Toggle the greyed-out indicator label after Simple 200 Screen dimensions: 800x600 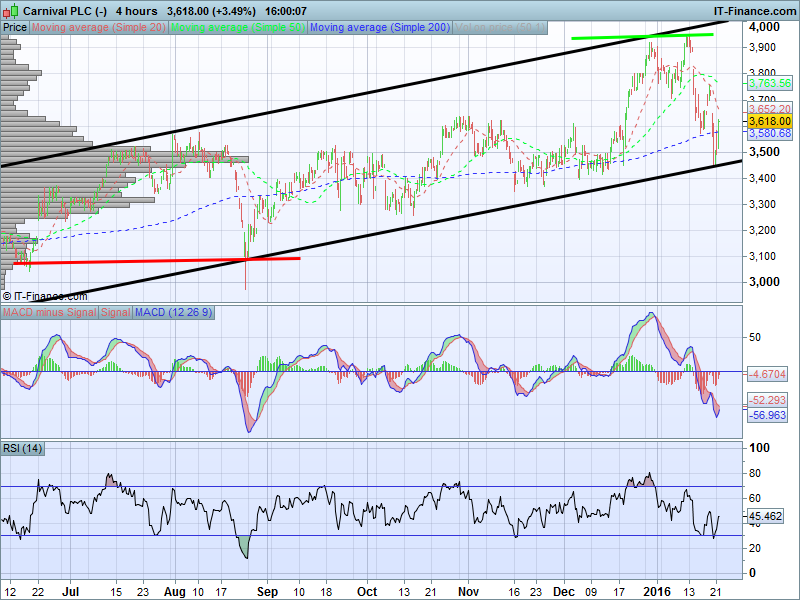pos(500,27)
